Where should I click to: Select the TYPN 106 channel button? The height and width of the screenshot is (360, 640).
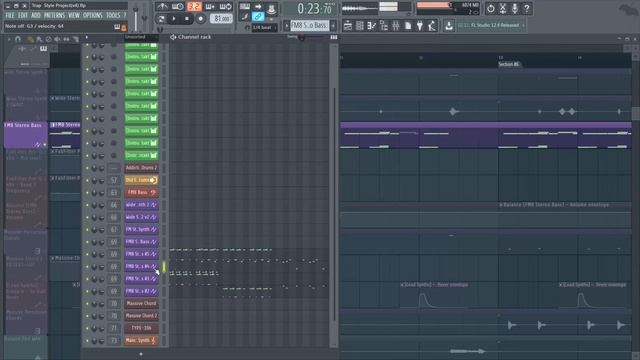coord(141,328)
